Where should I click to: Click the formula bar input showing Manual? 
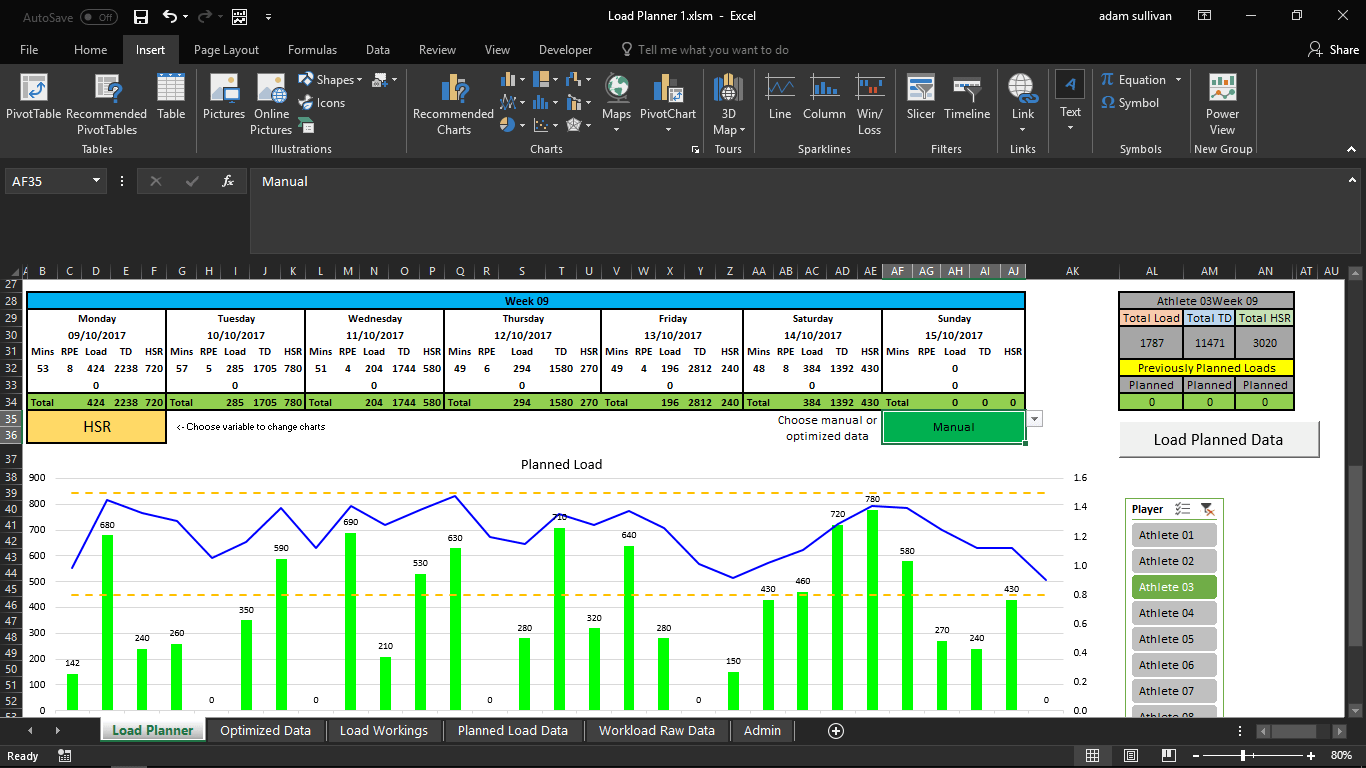pos(700,182)
